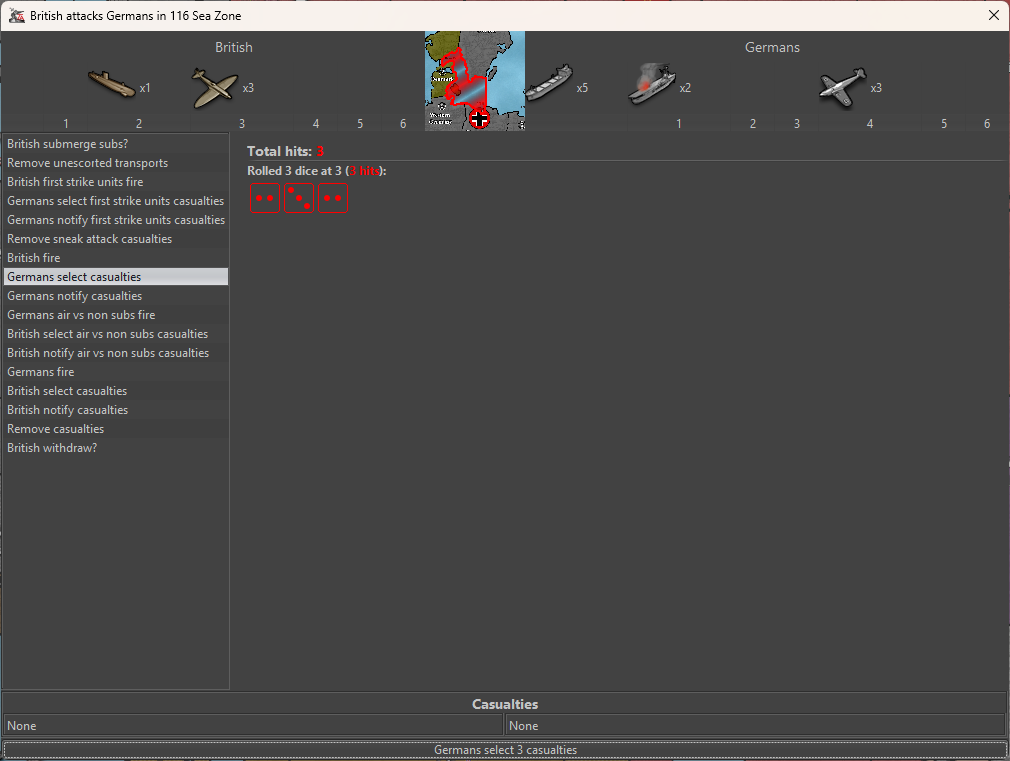Viewport: 1010px width, 761px height.
Task: Close the battle window
Action: tap(993, 15)
